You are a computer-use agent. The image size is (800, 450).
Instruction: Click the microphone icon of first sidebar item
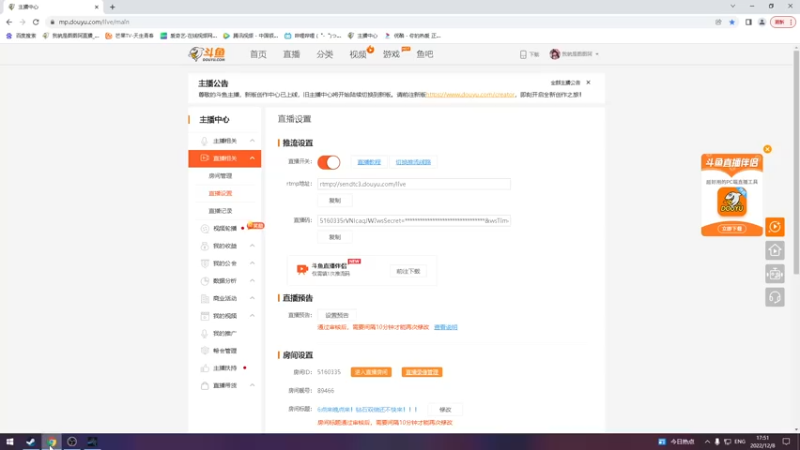point(204,141)
